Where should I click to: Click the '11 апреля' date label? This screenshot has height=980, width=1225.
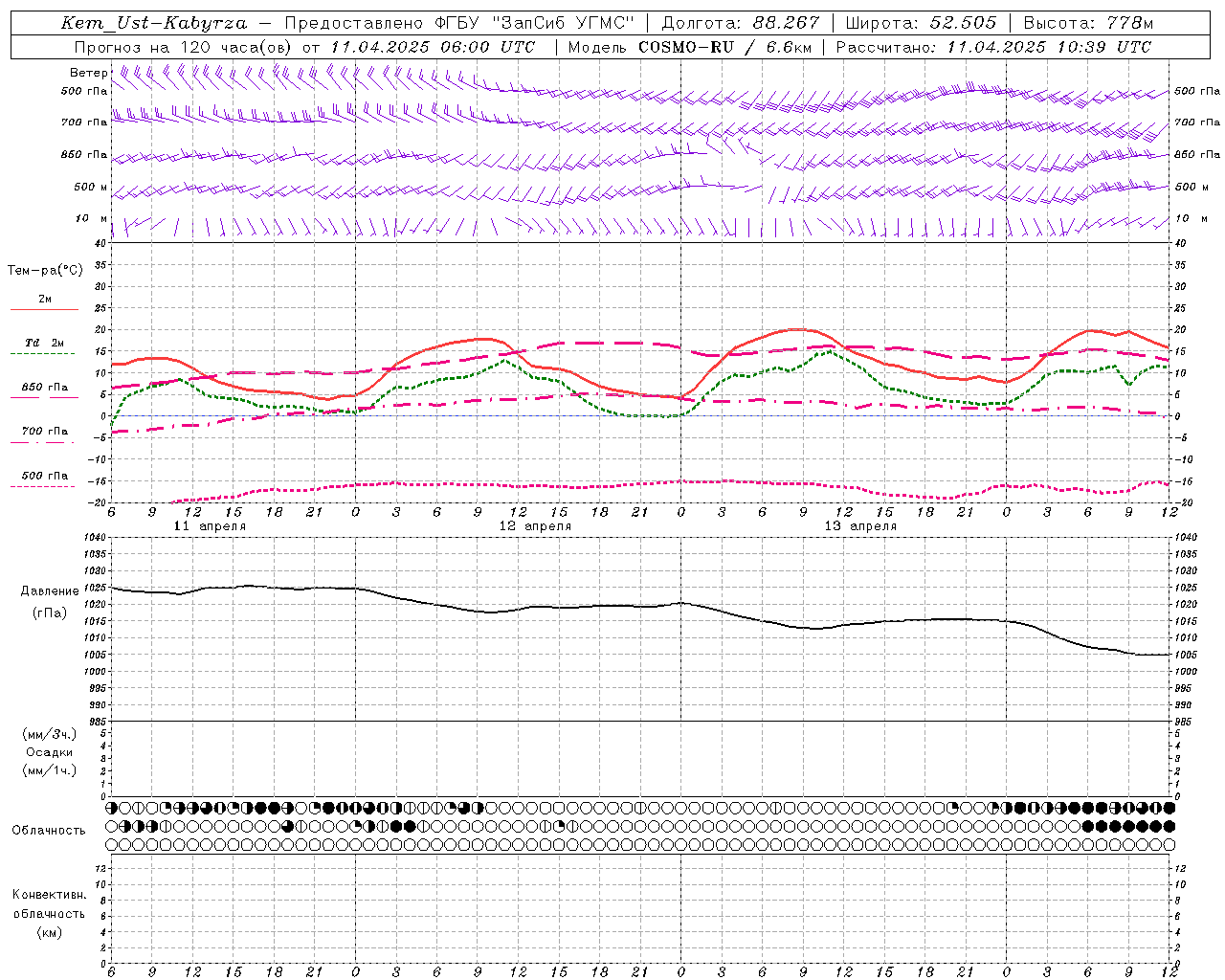pos(210,526)
